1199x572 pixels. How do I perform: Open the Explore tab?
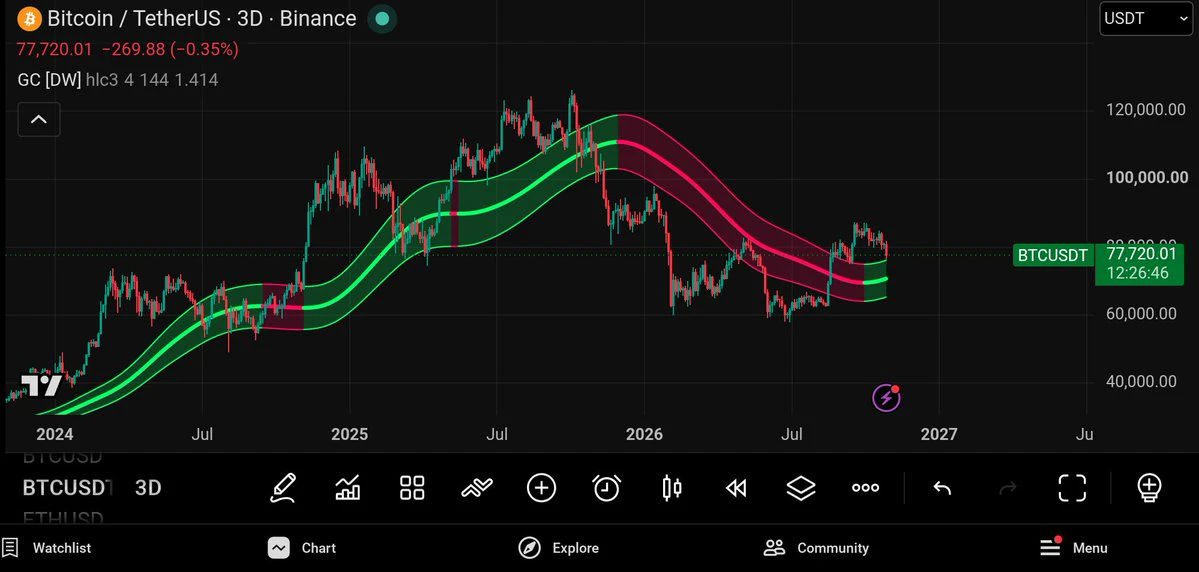[558, 548]
